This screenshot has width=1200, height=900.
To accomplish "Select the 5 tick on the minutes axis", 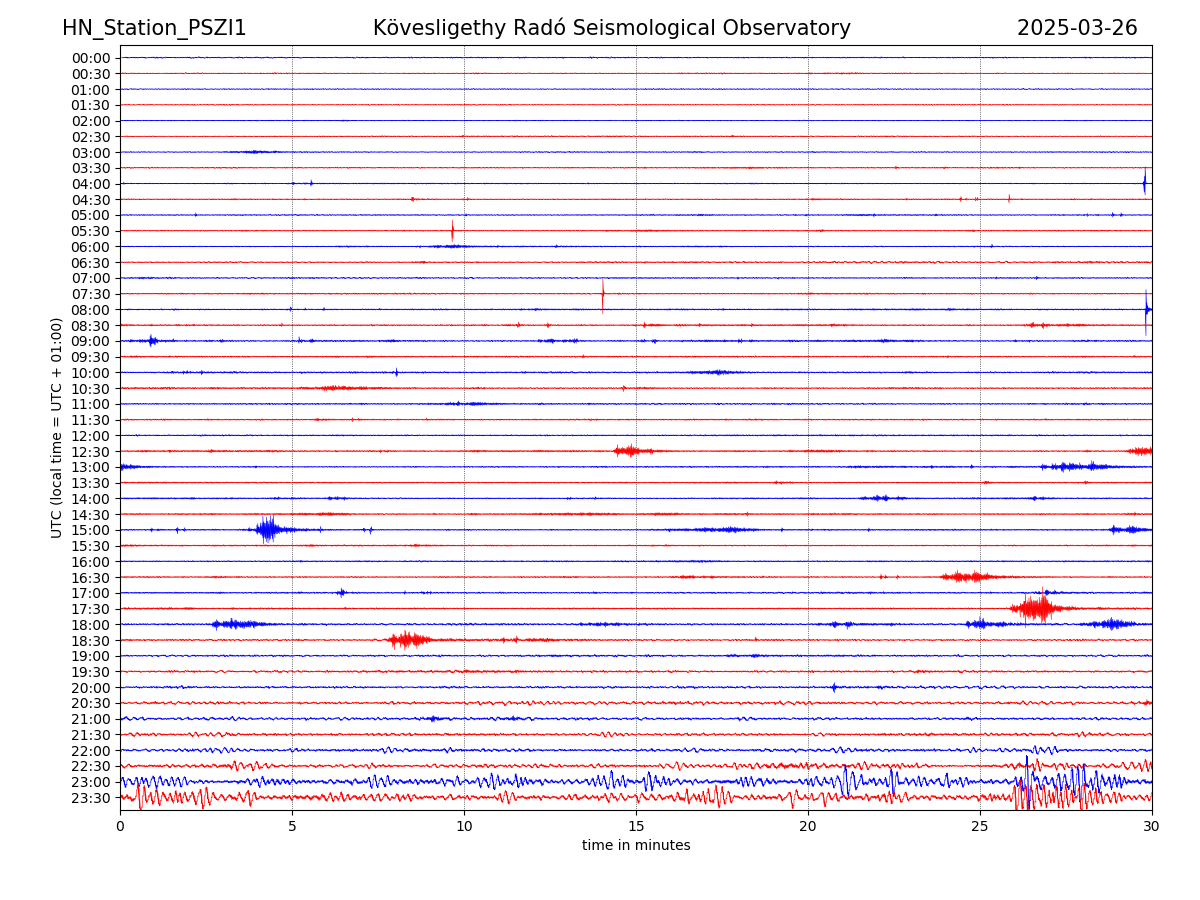I will (x=292, y=826).
